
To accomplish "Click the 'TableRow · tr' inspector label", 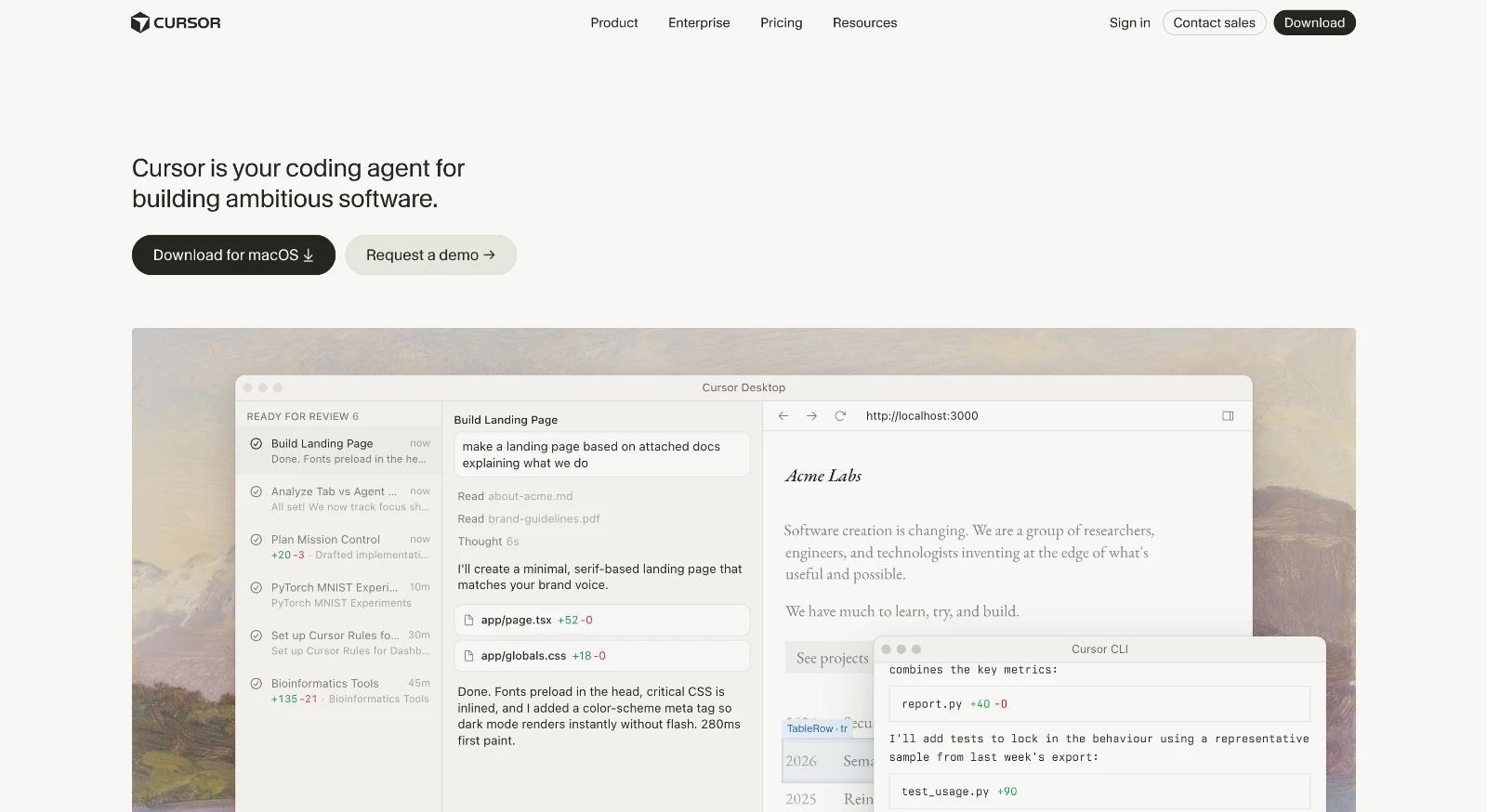I will click(817, 728).
